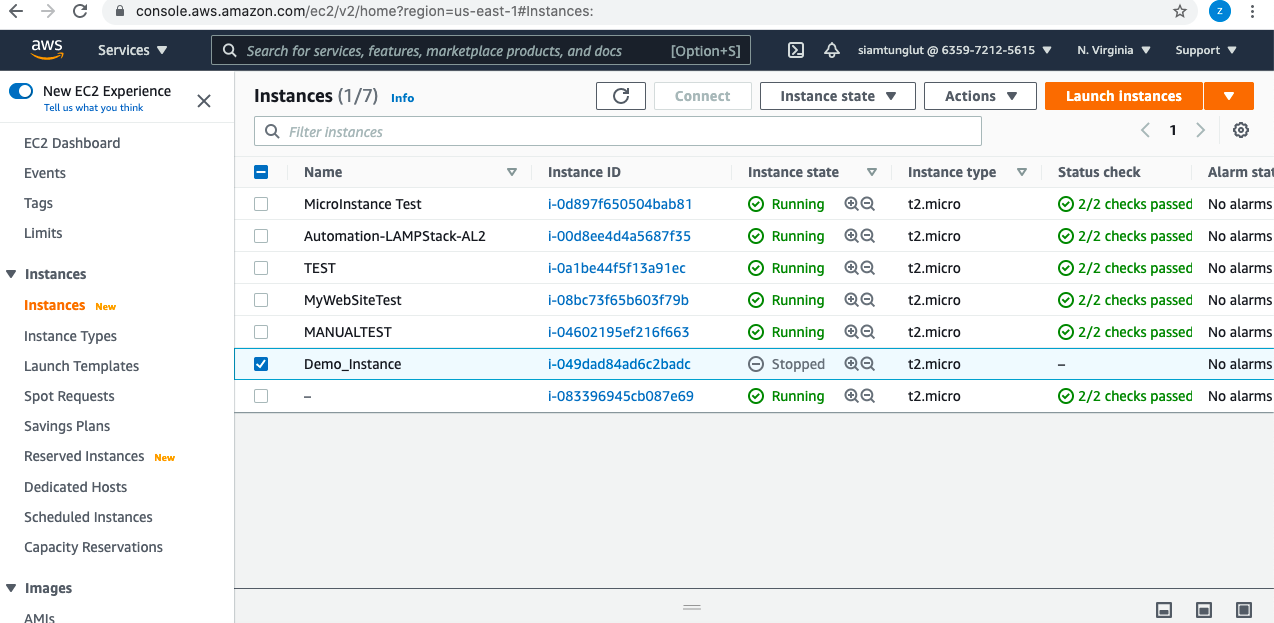Bookmark this page with the star
This screenshot has height=623, width=1274.
click(x=1180, y=12)
